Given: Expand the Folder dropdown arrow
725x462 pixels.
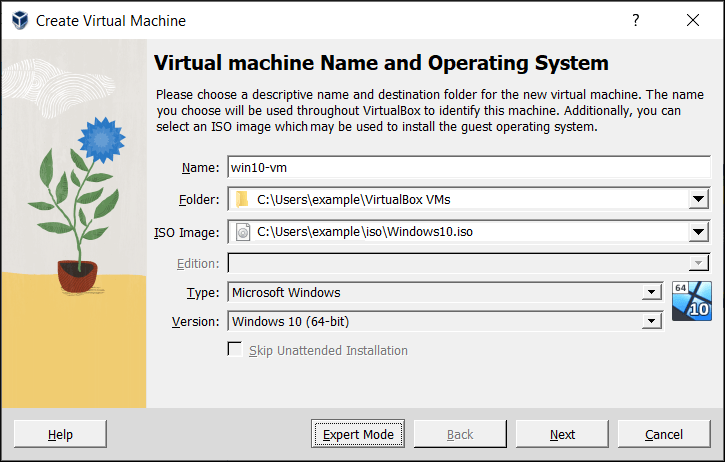Looking at the screenshot, I should (698, 199).
